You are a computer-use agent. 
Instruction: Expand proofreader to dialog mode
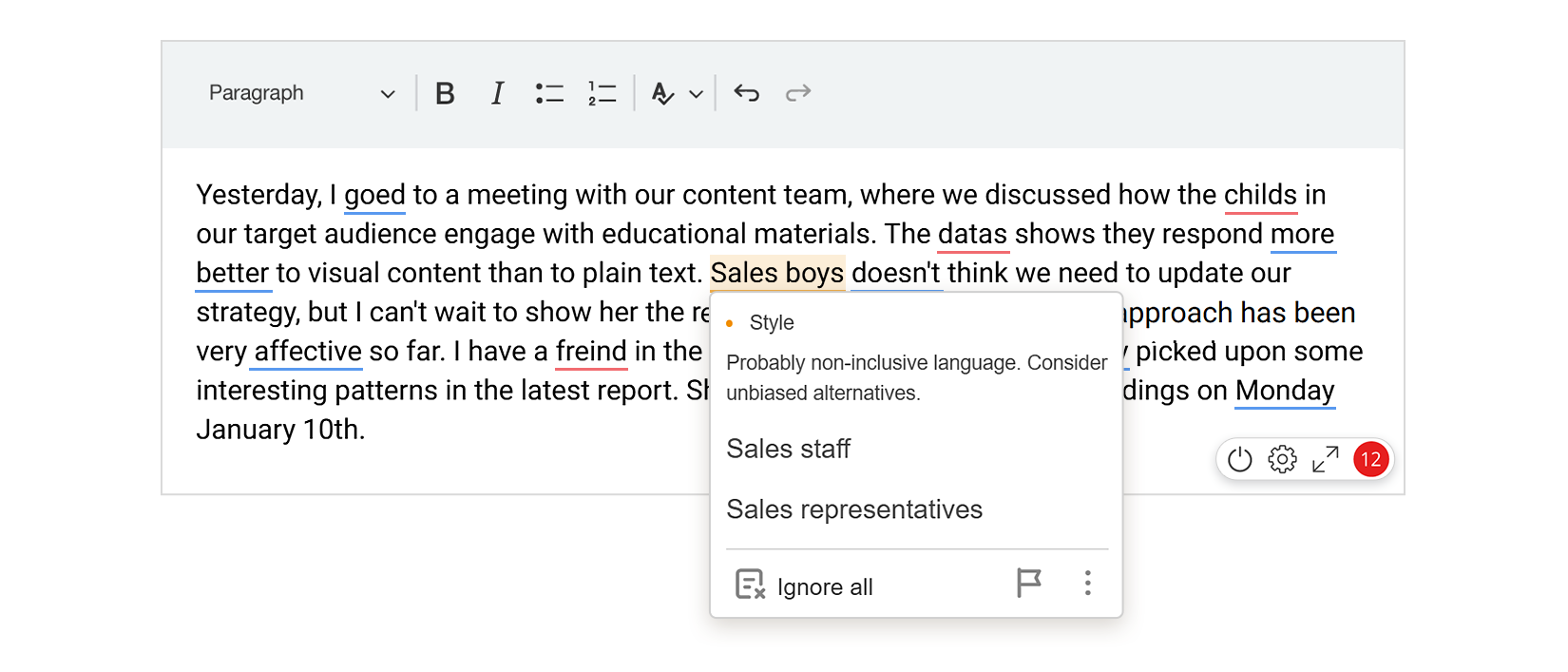coord(1326,460)
